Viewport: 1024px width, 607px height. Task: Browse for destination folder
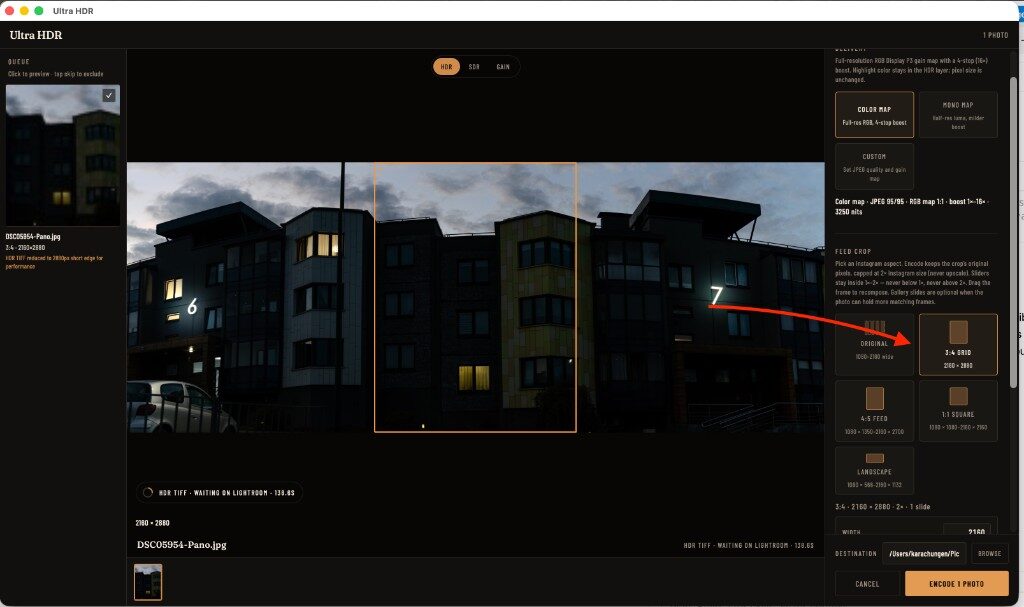989,553
